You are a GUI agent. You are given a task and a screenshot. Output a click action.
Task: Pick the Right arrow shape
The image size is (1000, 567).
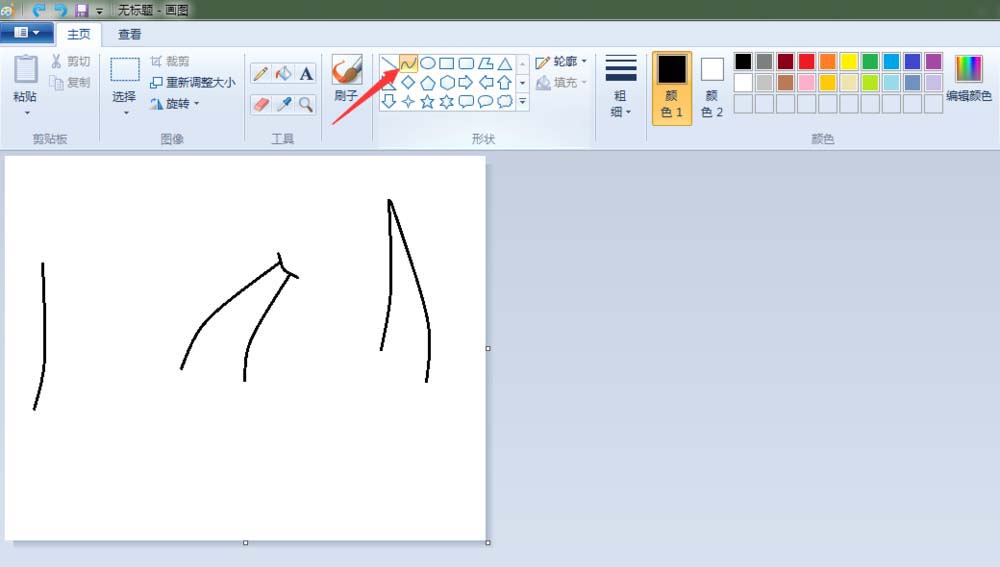tap(466, 82)
